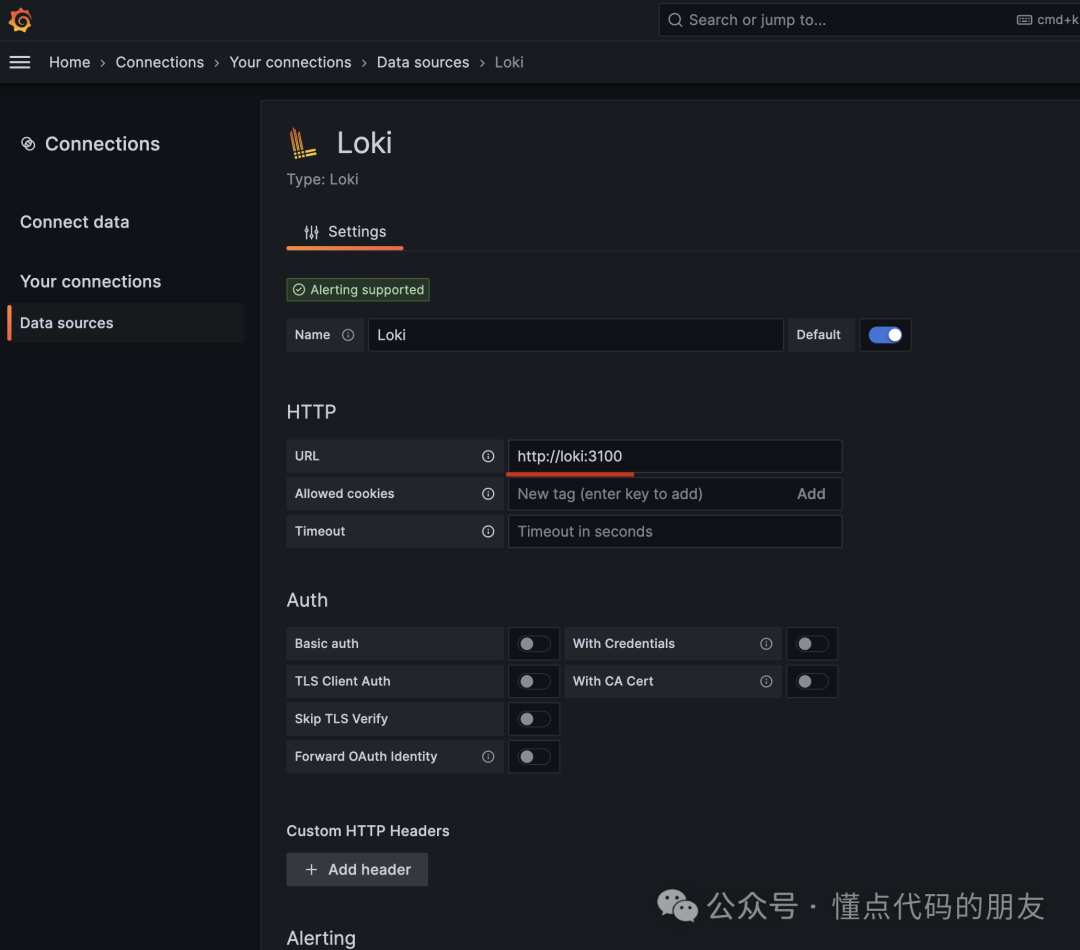The image size is (1080, 950).
Task: Open Connections section heading in sidebar
Action: 102,144
